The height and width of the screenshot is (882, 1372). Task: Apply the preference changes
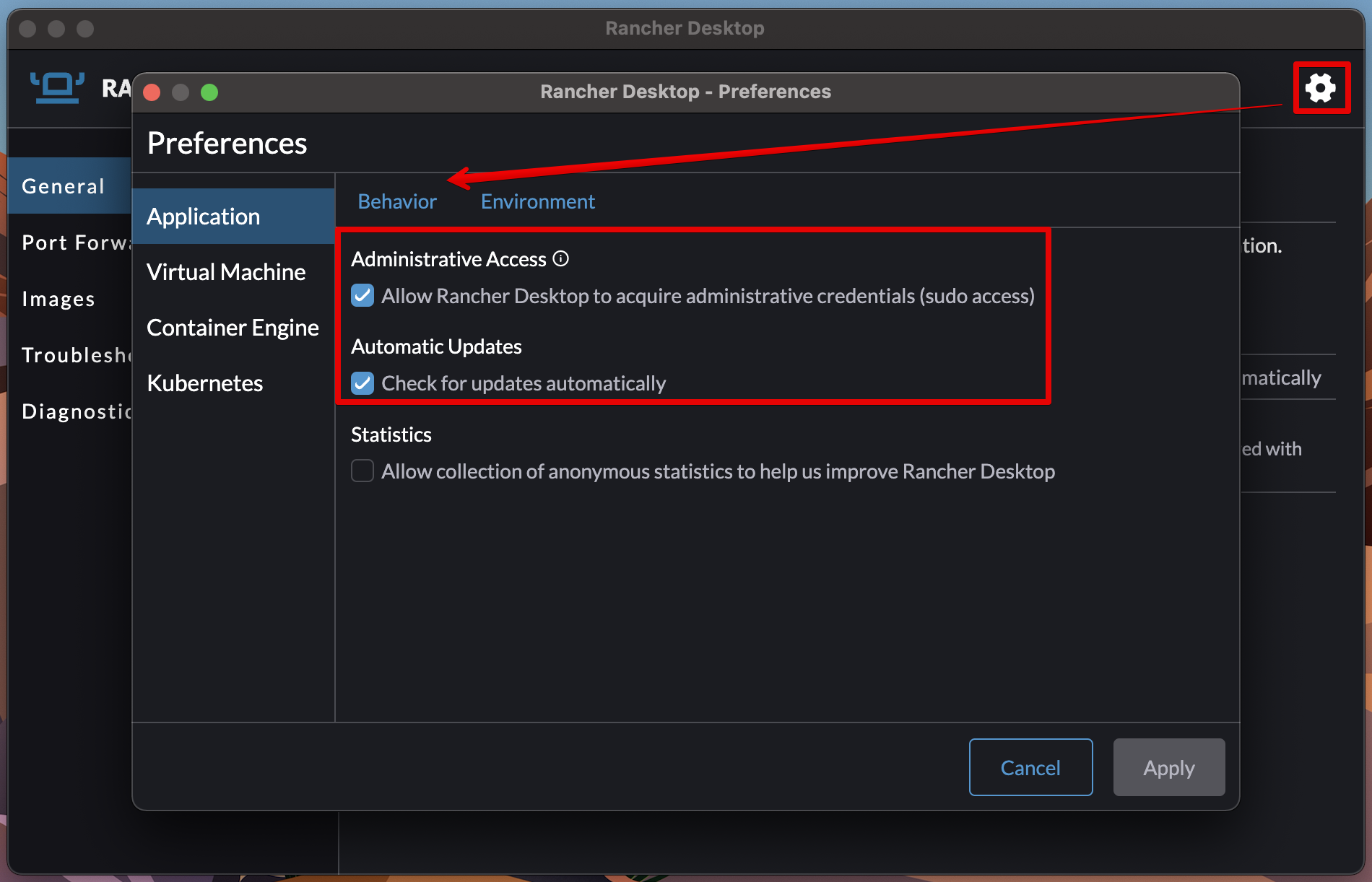pos(1169,767)
